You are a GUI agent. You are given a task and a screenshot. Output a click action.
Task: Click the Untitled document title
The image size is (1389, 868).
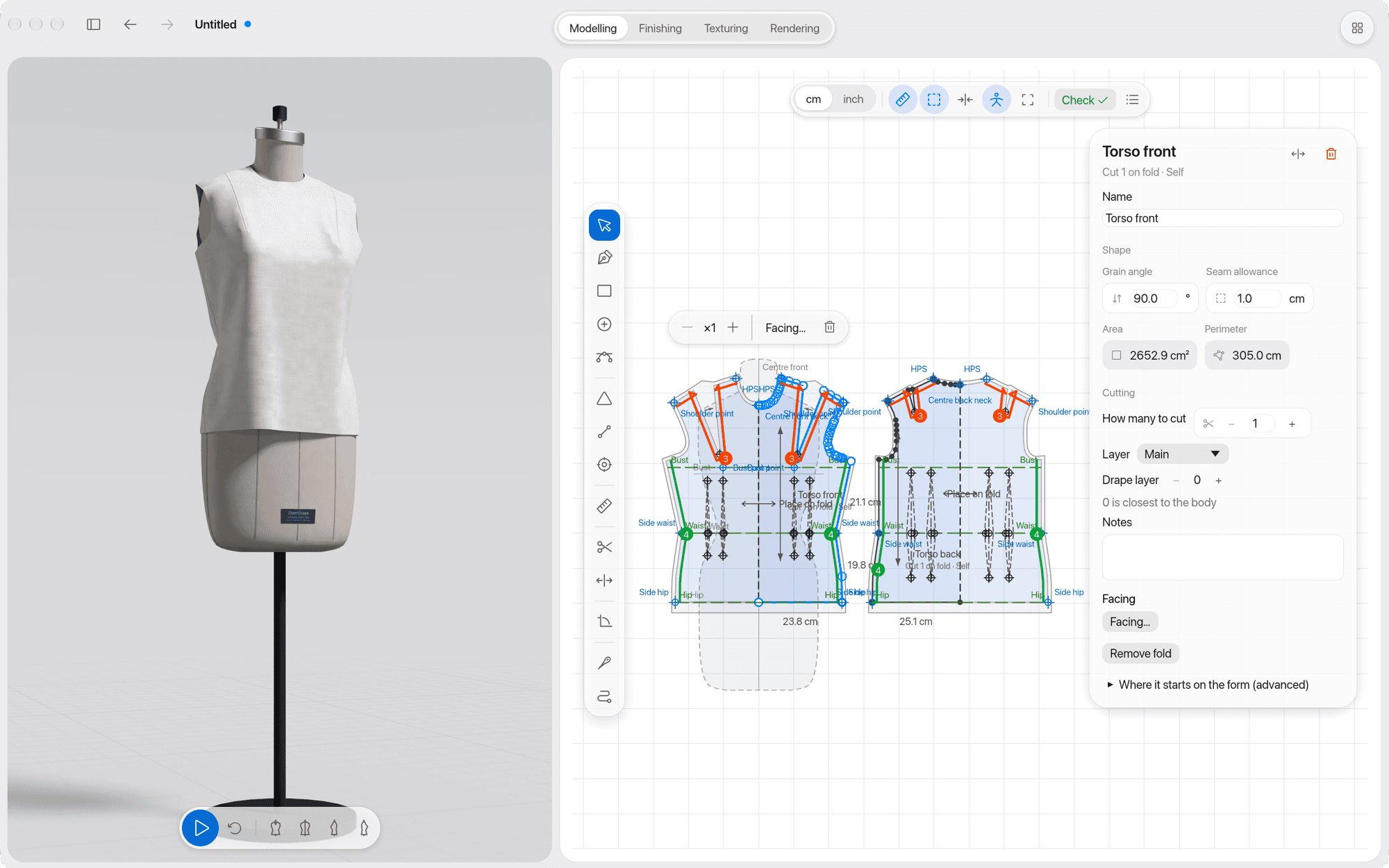215,24
